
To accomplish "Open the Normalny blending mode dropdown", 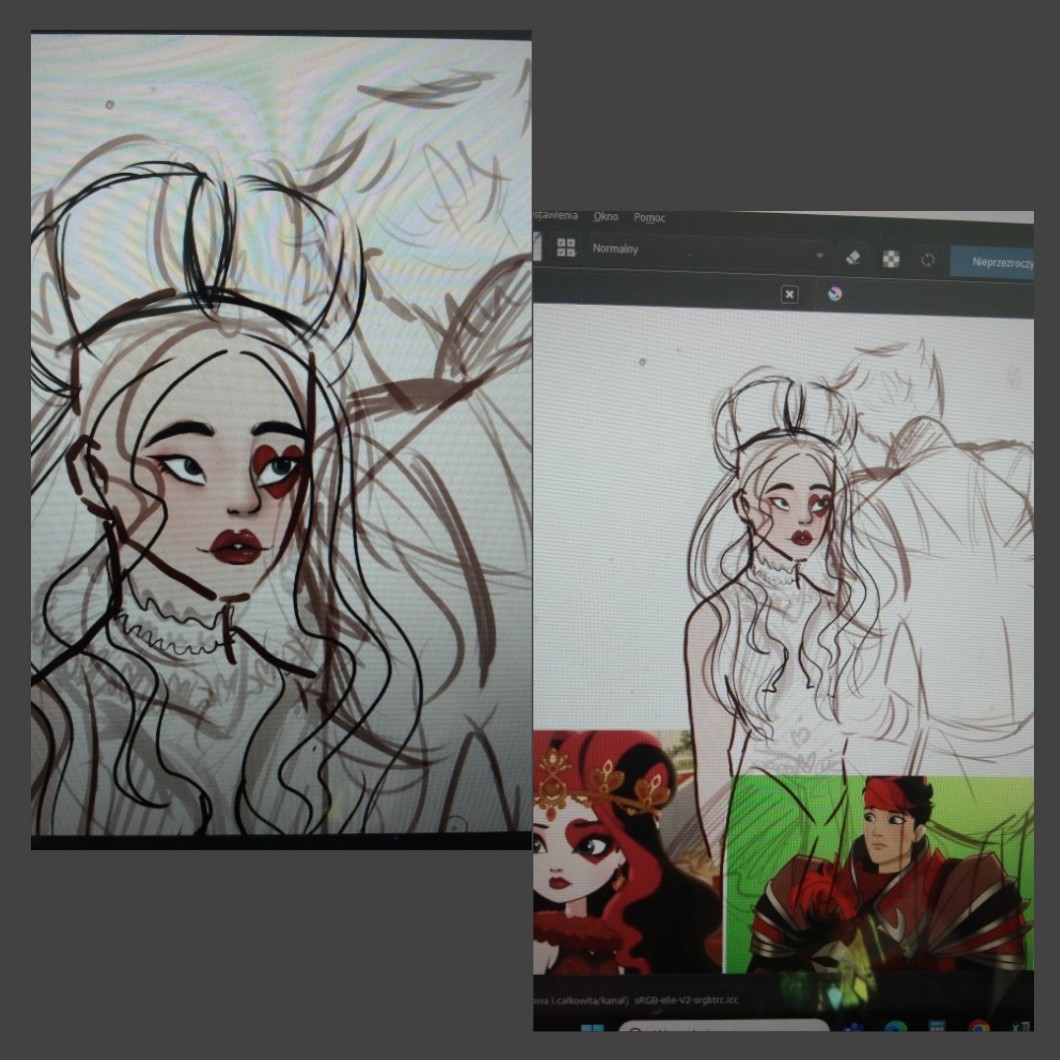I will tap(700, 252).
